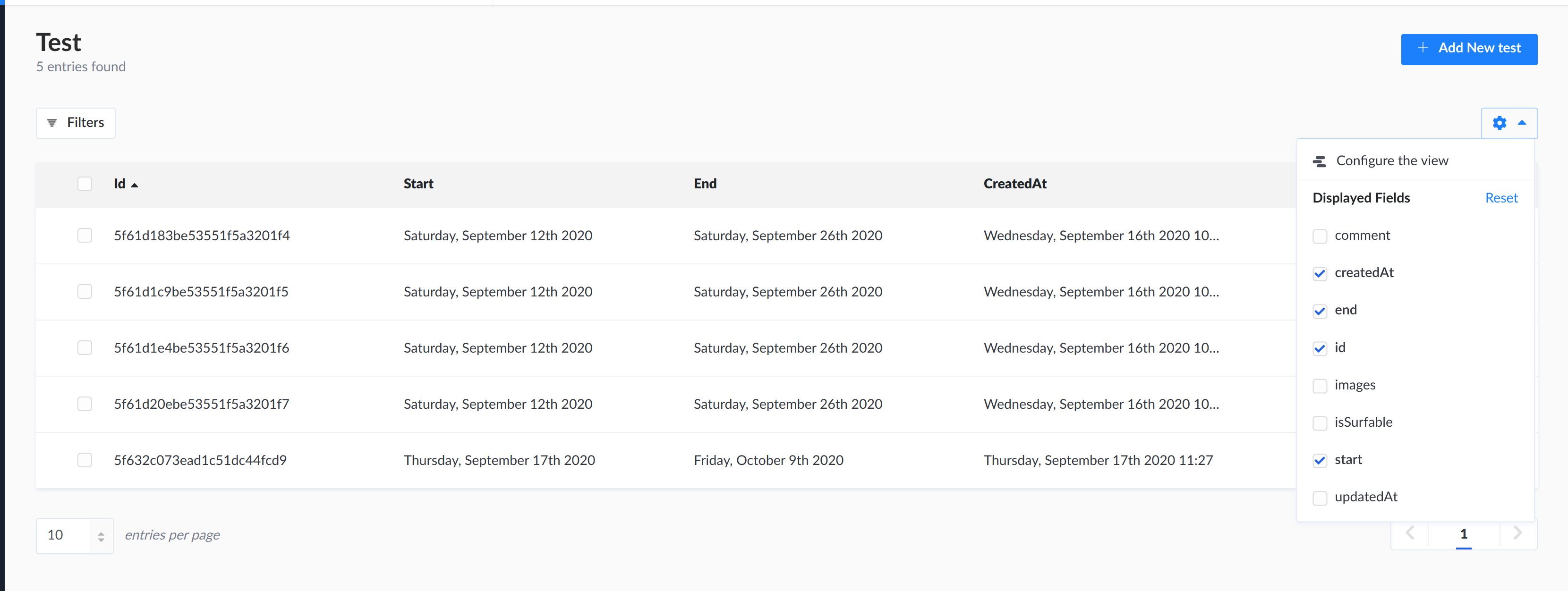Viewport: 1568px width, 591px height.
Task: Click the filter lines icon
Action: pos(52,123)
